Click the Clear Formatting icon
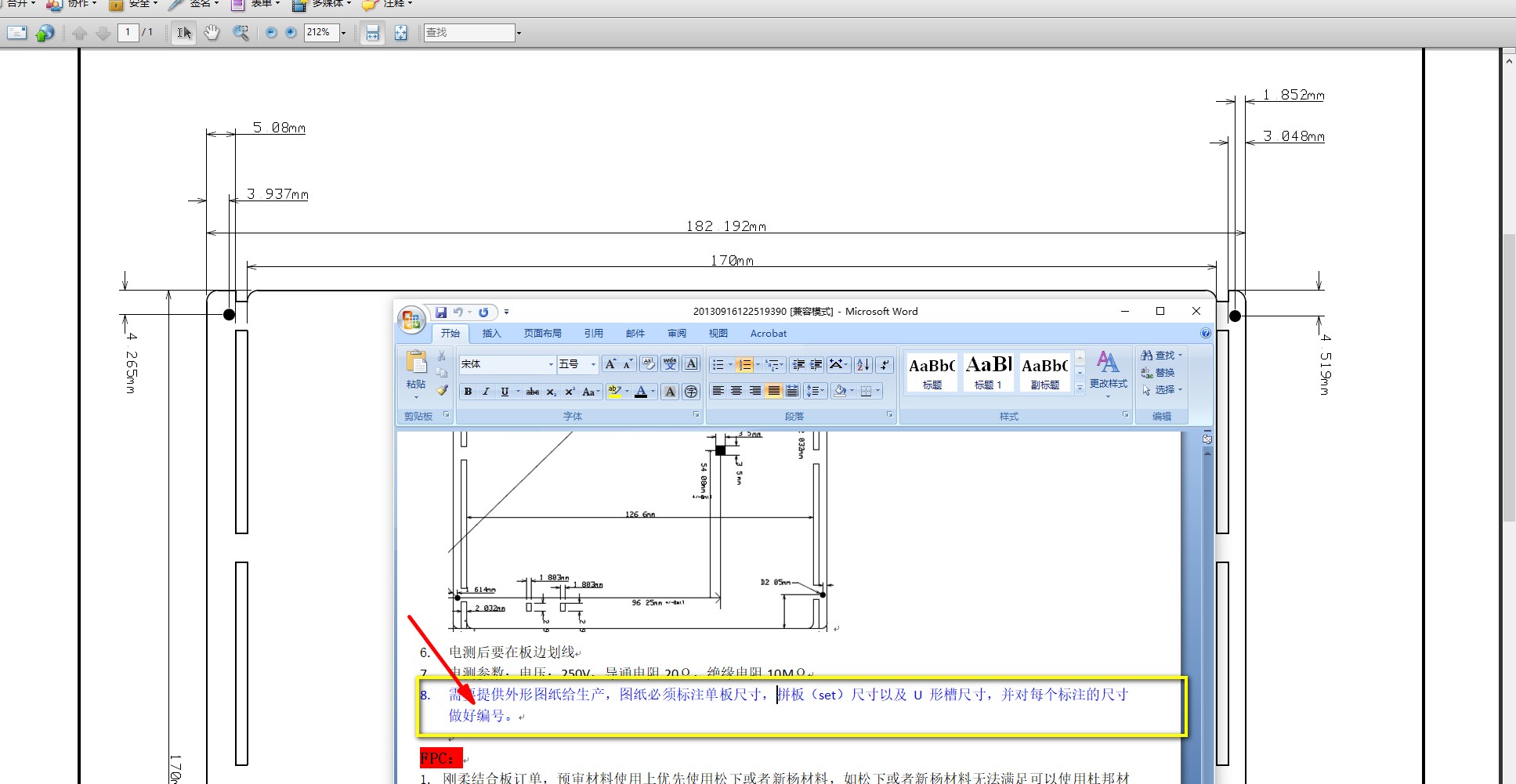Screen dimensions: 1516x784 (x=649, y=364)
